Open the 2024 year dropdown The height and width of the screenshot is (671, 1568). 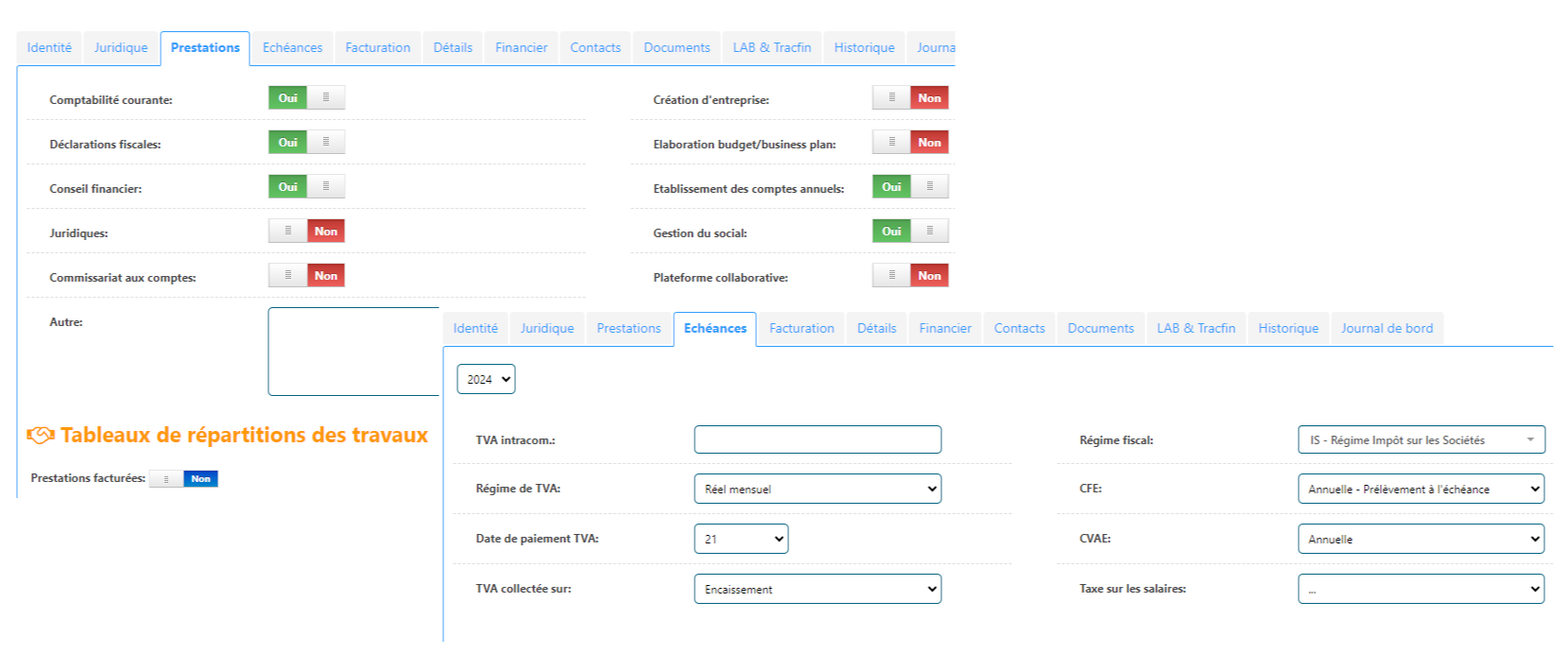486,379
